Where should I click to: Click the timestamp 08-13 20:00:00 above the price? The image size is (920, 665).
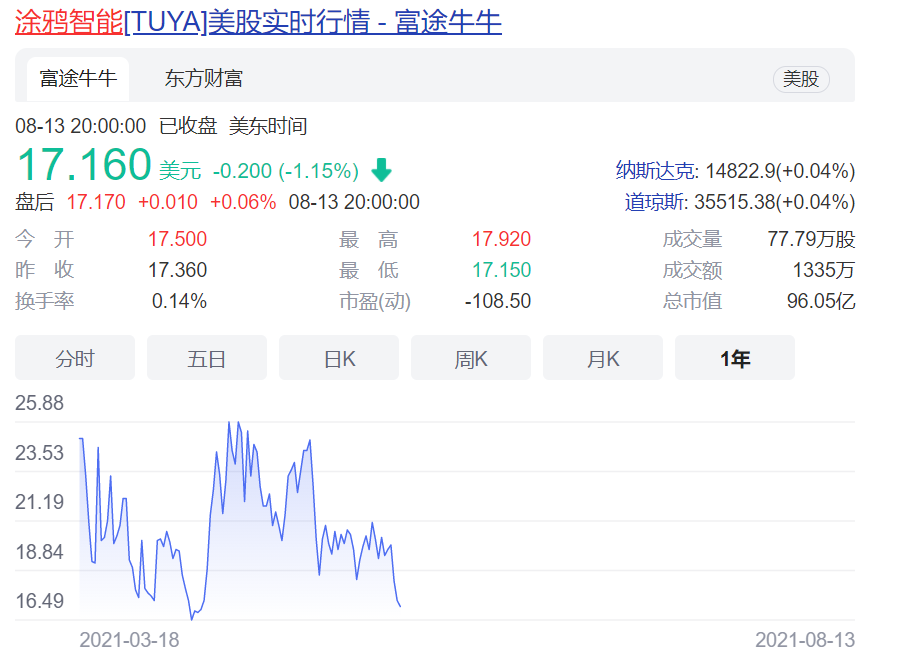click(80, 126)
